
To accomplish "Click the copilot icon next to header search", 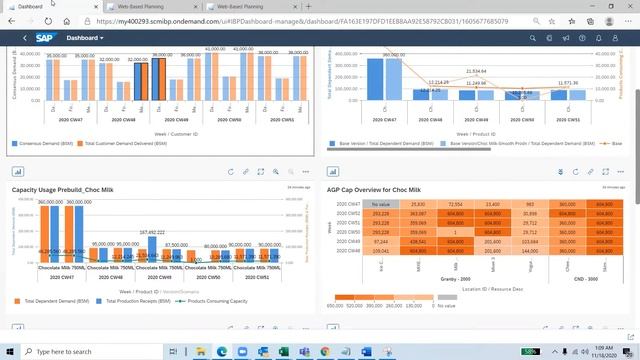I will (549, 38).
